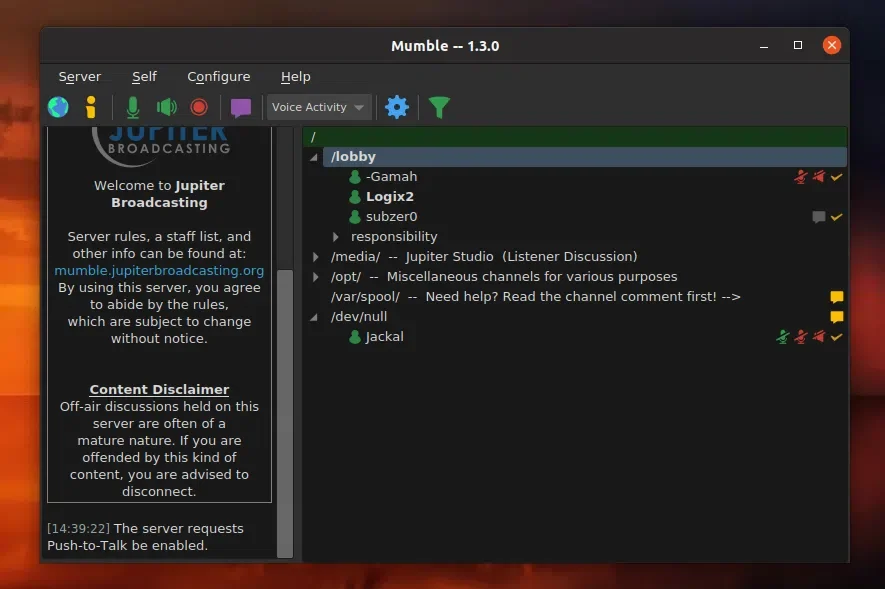Click the /media/ channel name text

[x=484, y=257]
